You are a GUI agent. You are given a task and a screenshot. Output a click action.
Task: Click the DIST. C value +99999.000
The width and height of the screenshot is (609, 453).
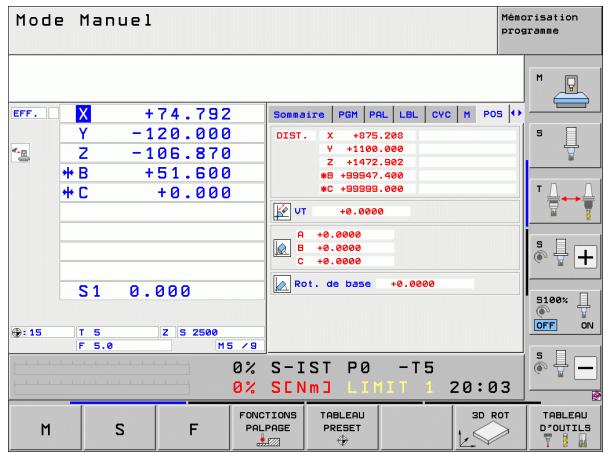372,189
